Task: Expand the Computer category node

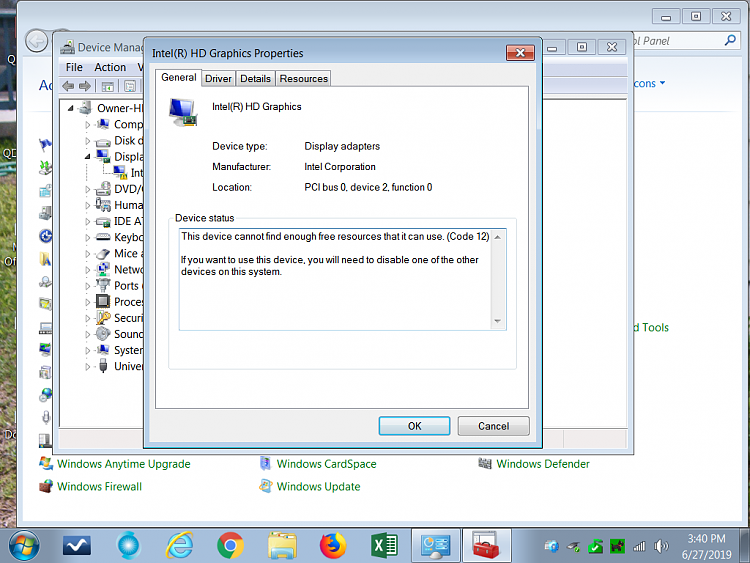Action: point(88,125)
